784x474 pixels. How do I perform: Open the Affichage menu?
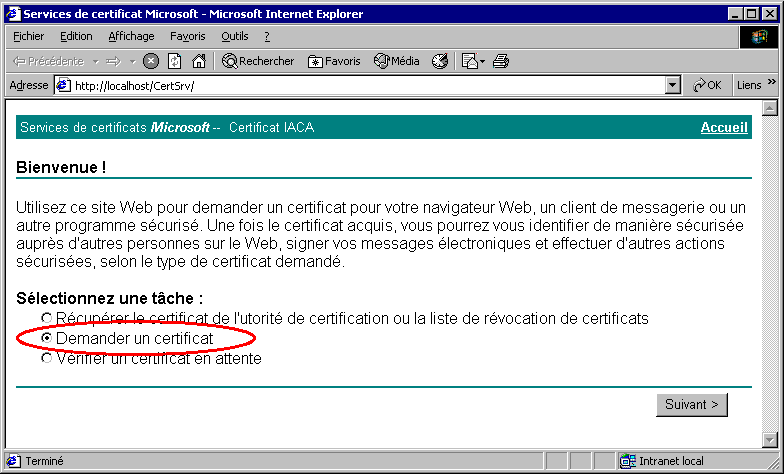[x=132, y=36]
